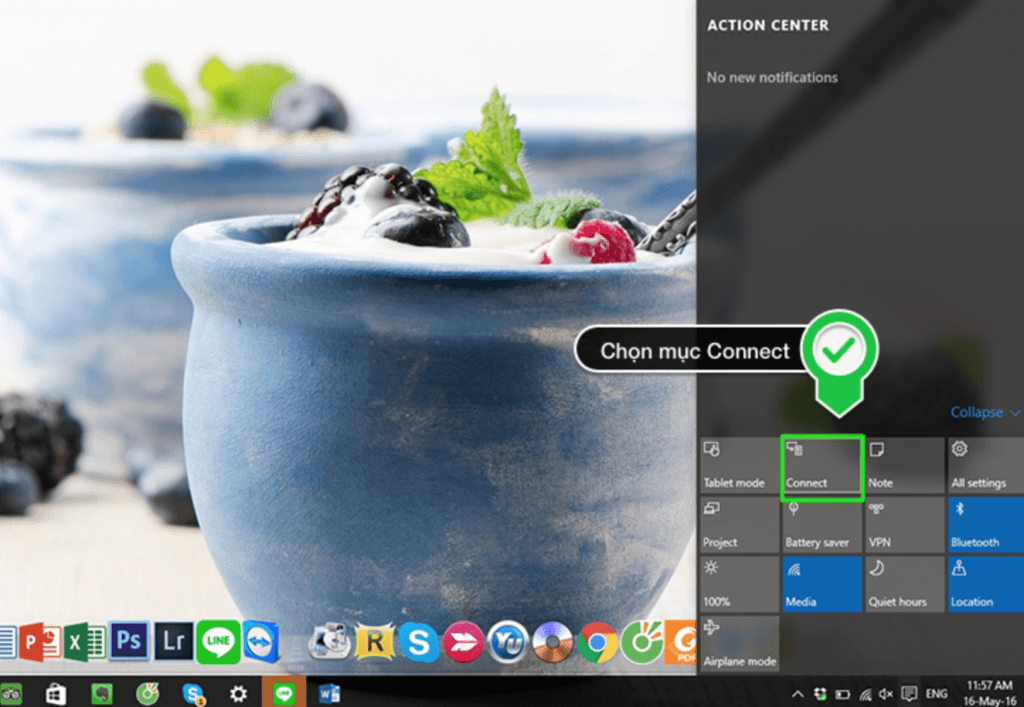1024x707 pixels.
Task: Open TripAdvisor owl taskbar icon
Action: (10, 693)
